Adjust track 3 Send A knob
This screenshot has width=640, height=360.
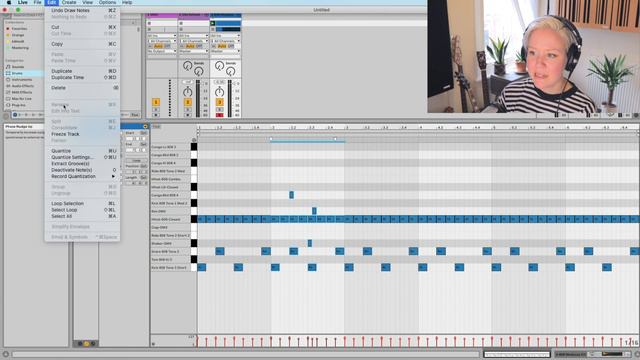pyautogui.click(x=219, y=65)
